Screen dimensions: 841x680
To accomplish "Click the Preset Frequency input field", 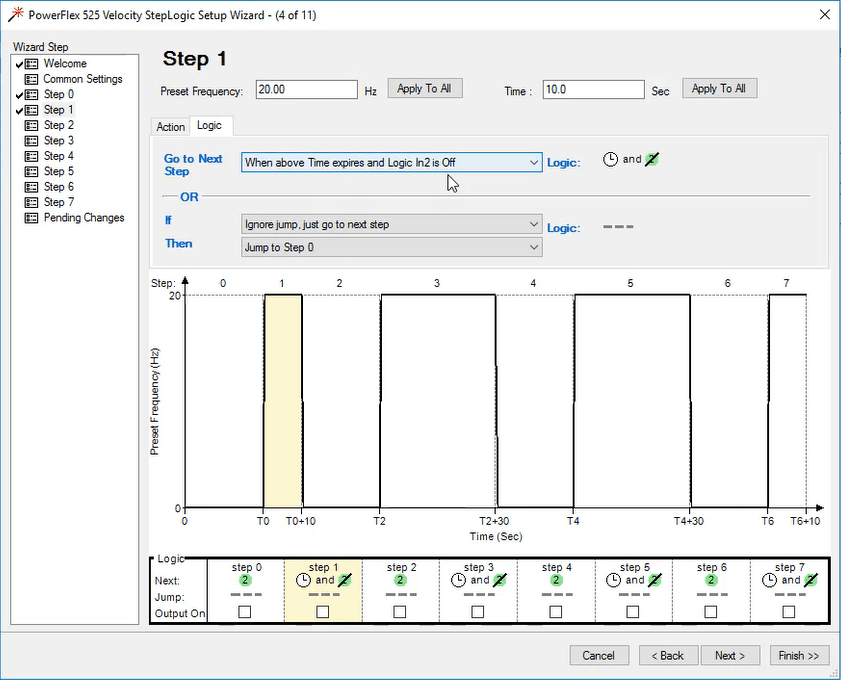I will click(x=306, y=90).
